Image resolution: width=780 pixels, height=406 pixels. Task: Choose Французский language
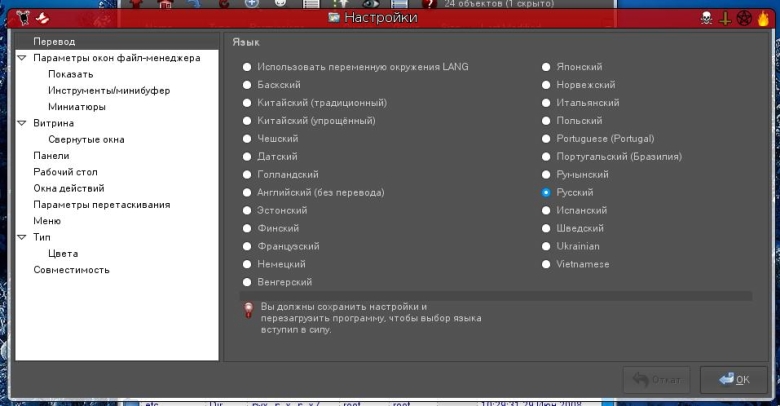247,246
